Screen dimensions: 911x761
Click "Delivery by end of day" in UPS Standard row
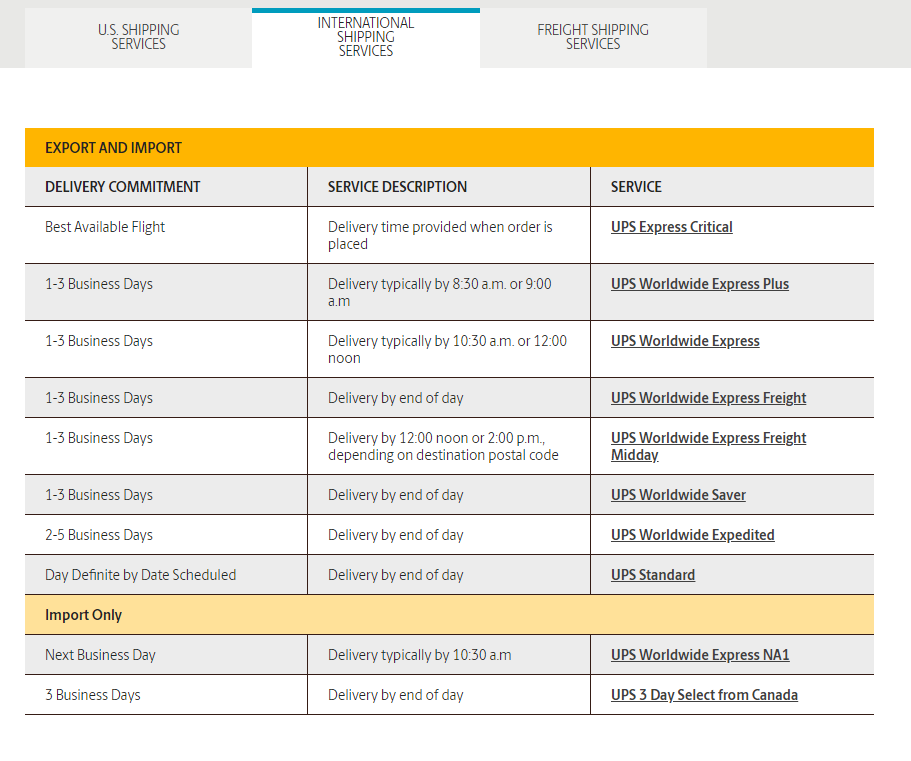point(396,575)
